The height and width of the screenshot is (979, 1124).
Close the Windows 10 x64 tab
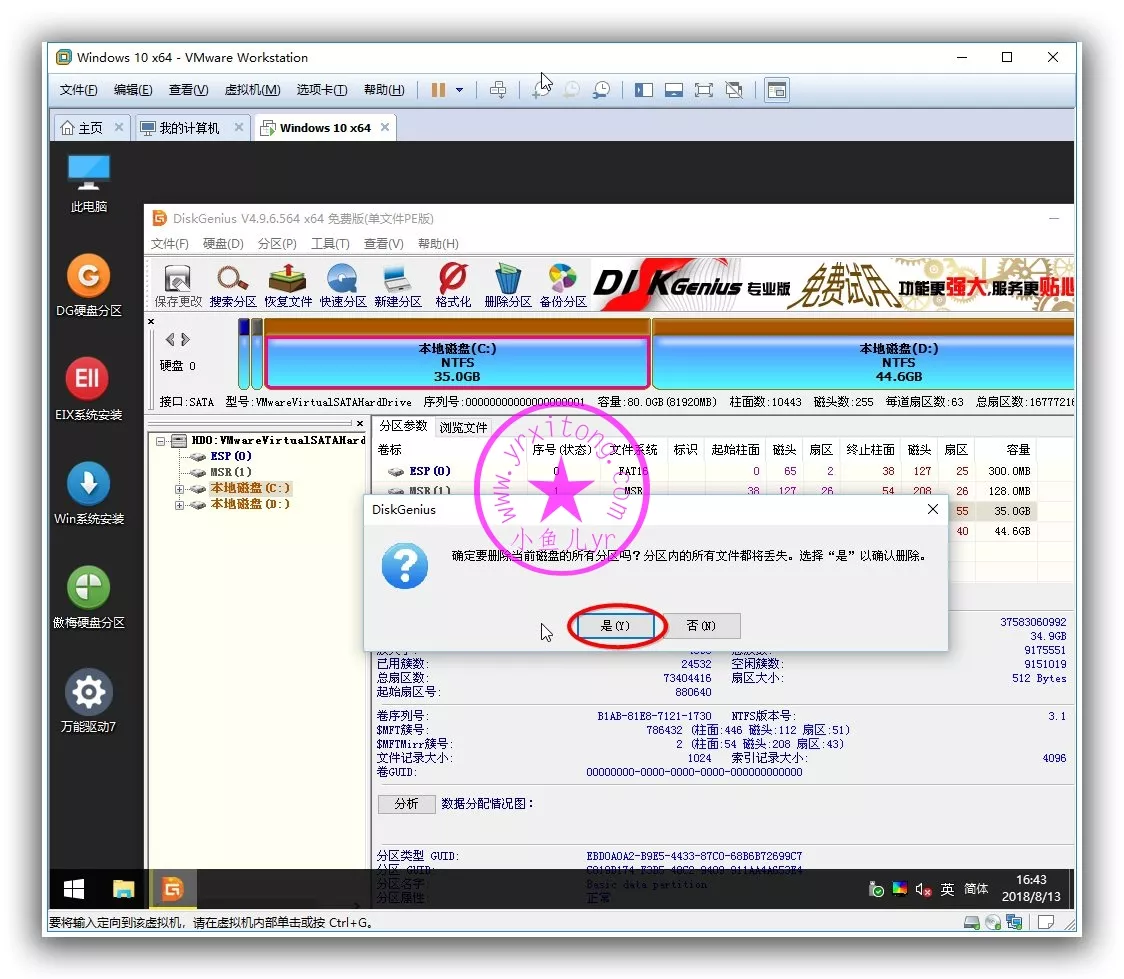tap(385, 127)
